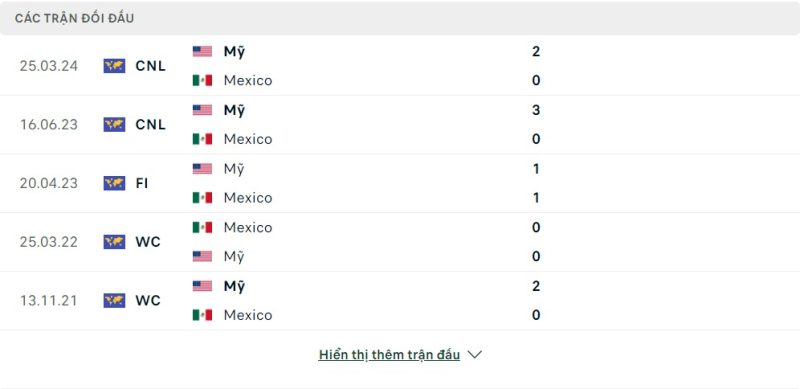Open the FI competition label for 20.04.23
The image size is (800, 389).
point(142,183)
